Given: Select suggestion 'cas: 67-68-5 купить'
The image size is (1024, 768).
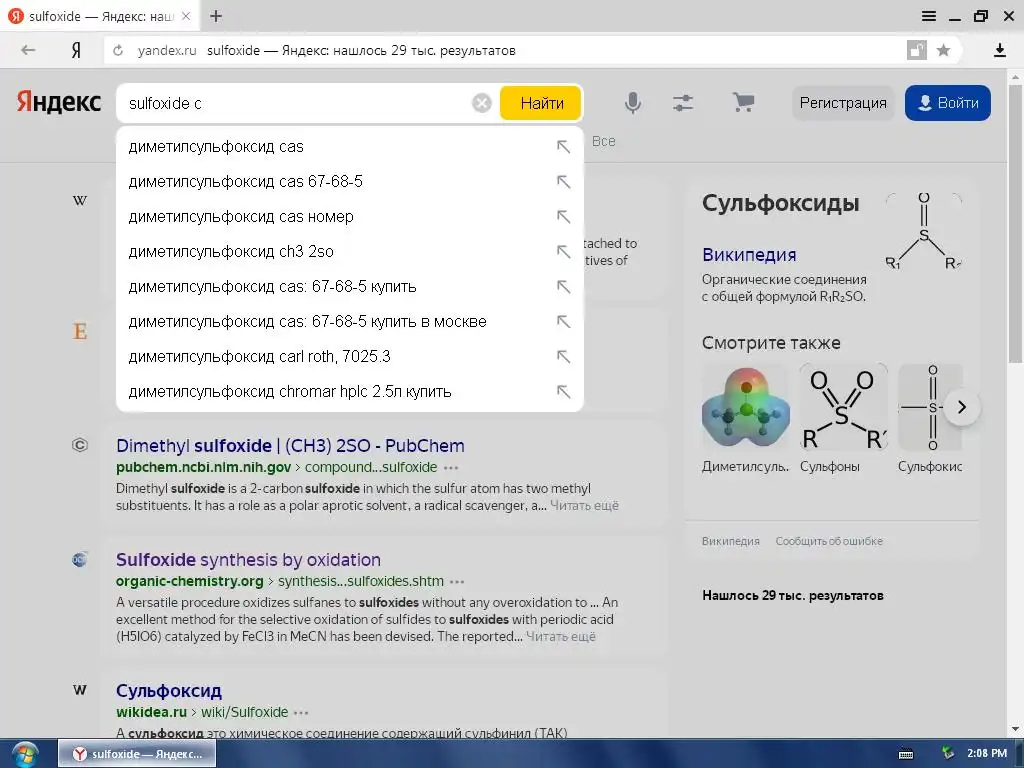Looking at the screenshot, I should tap(349, 287).
